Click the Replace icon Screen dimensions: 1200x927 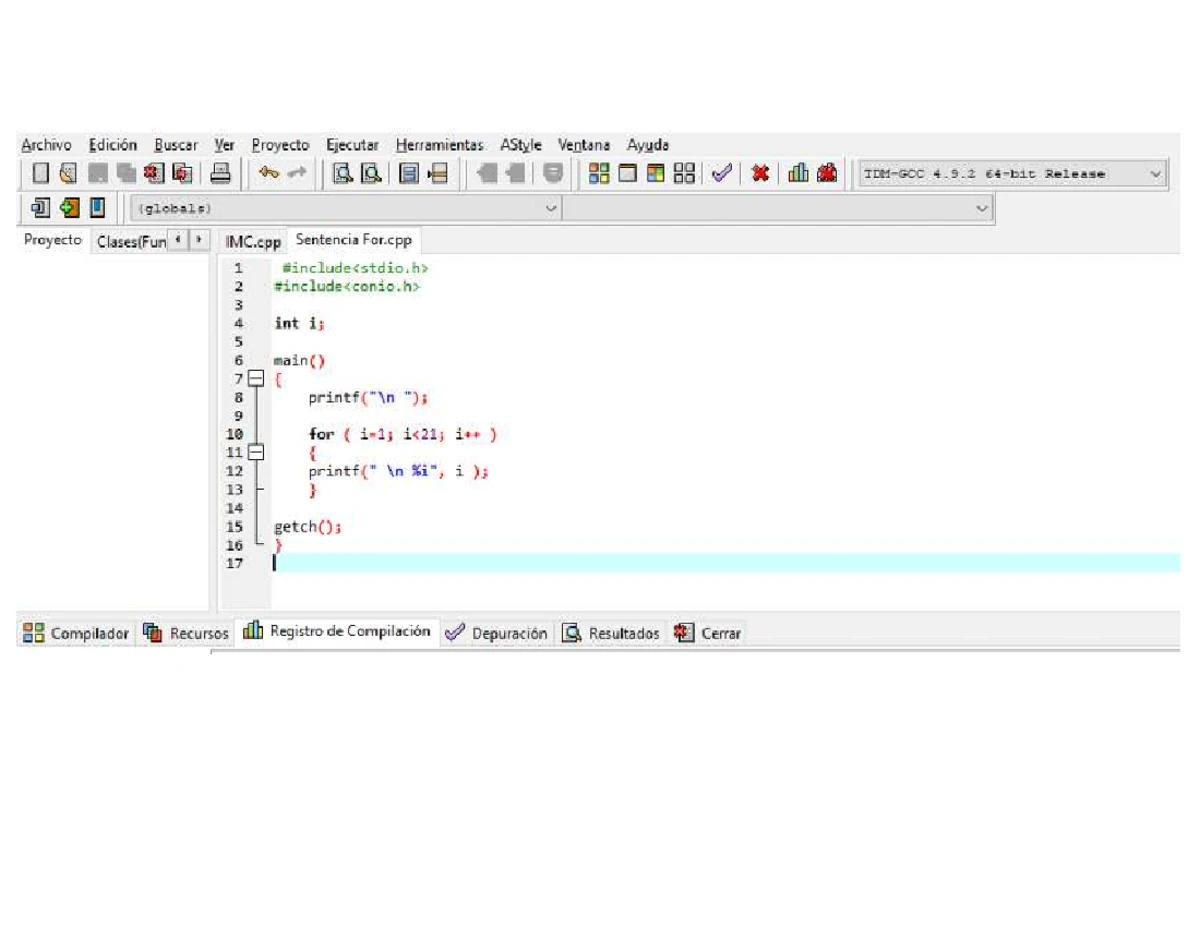[x=371, y=173]
